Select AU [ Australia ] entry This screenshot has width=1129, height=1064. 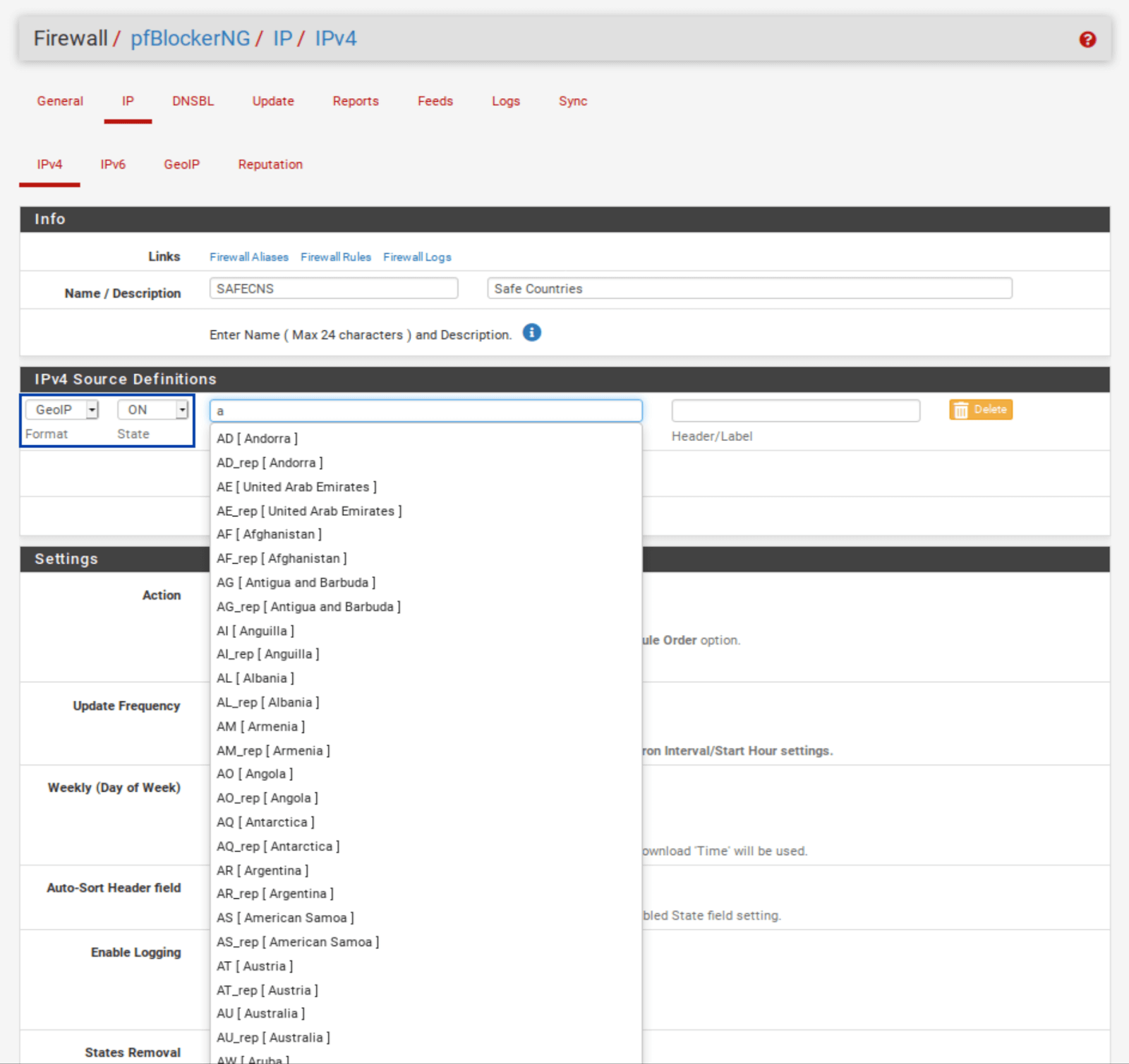click(x=426, y=1014)
